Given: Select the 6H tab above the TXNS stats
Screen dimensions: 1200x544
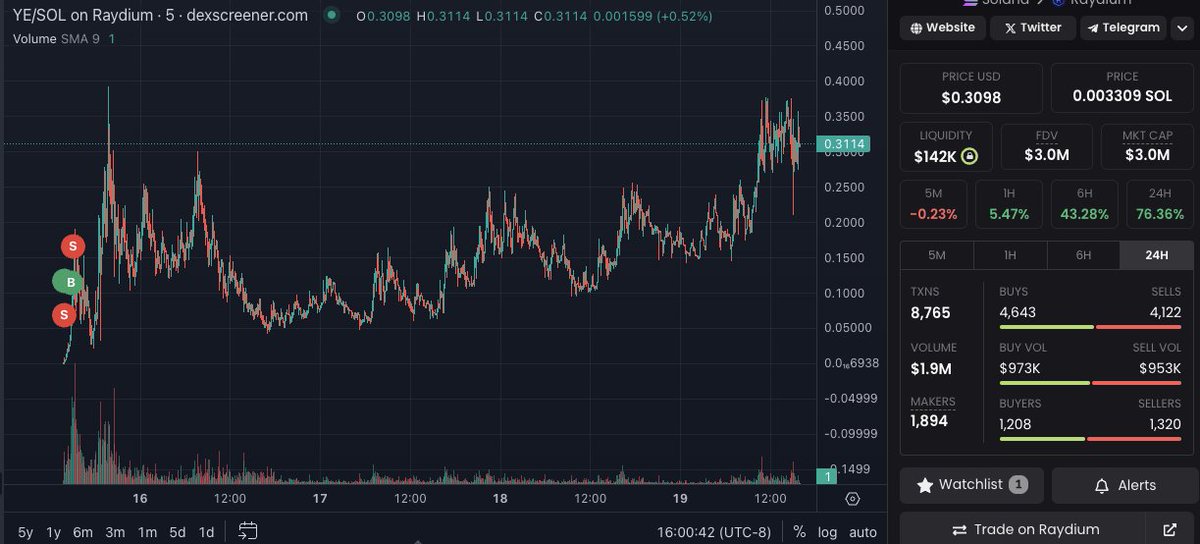Looking at the screenshot, I should 1083,255.
